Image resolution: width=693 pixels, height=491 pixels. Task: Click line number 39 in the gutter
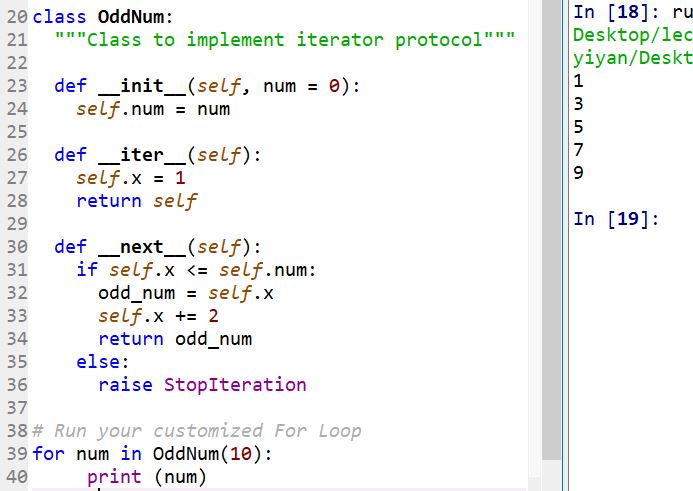click(x=15, y=454)
